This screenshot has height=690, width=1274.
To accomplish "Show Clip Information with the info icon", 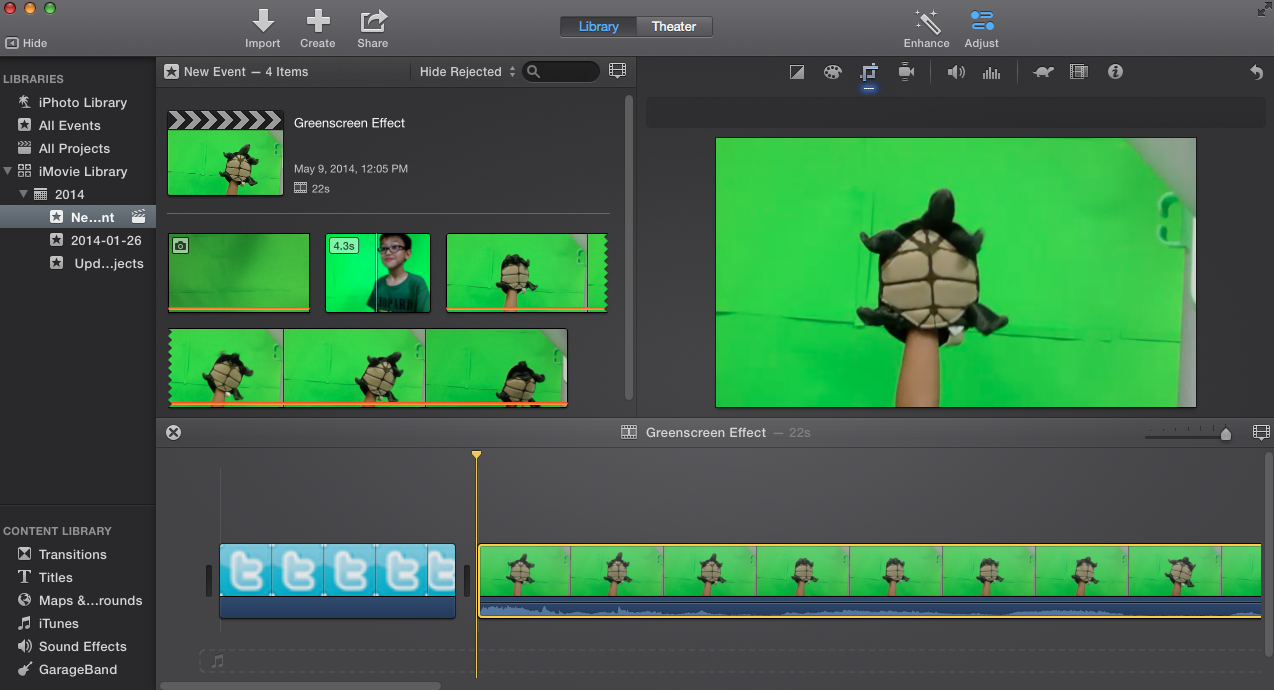I will click(x=1115, y=72).
